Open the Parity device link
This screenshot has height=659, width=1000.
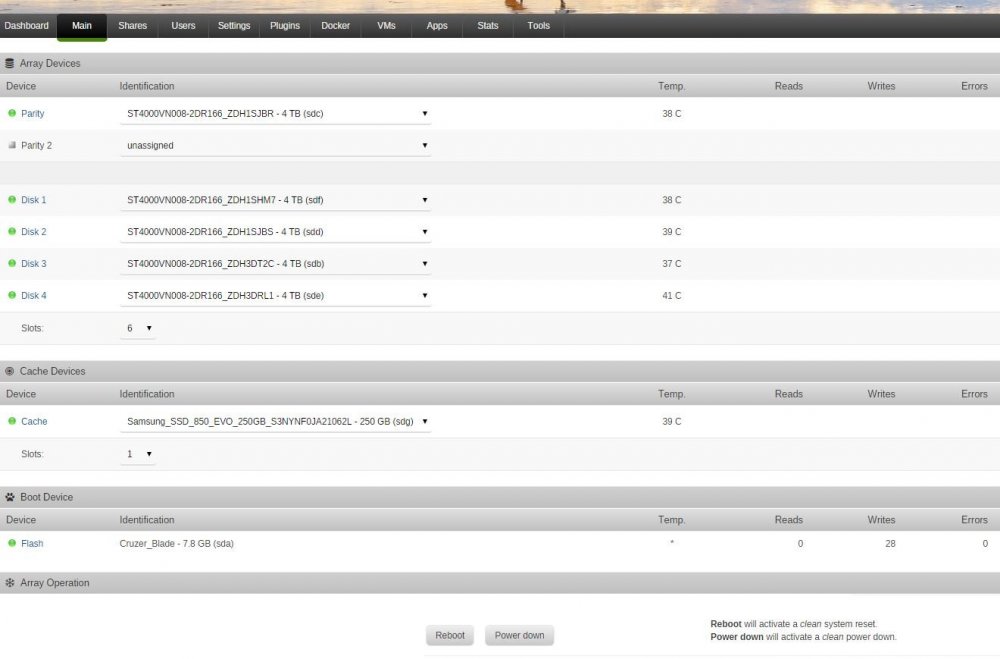33,114
